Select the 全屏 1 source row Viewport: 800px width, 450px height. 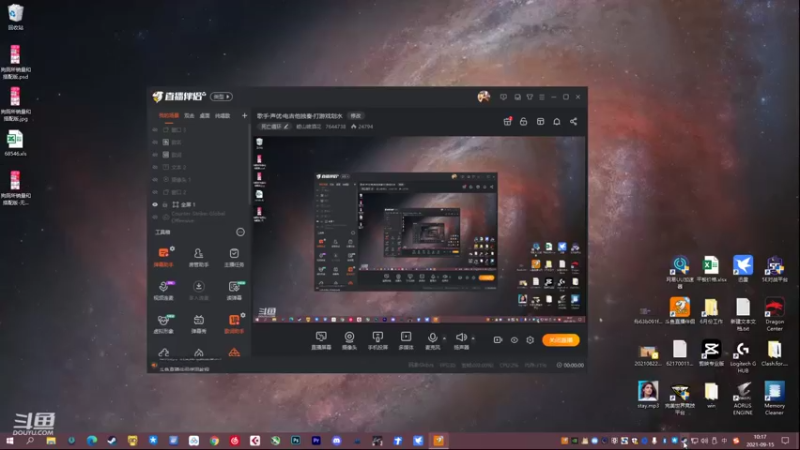(199, 205)
